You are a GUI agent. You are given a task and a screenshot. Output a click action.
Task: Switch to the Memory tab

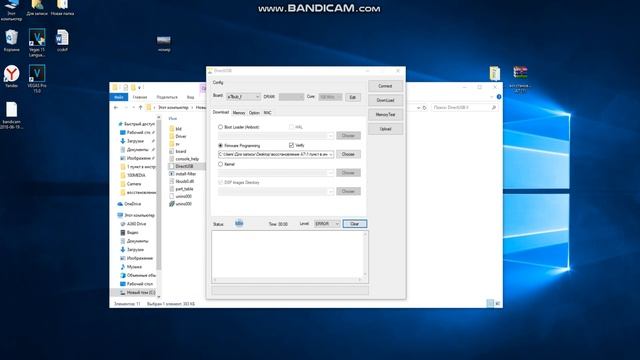point(239,113)
